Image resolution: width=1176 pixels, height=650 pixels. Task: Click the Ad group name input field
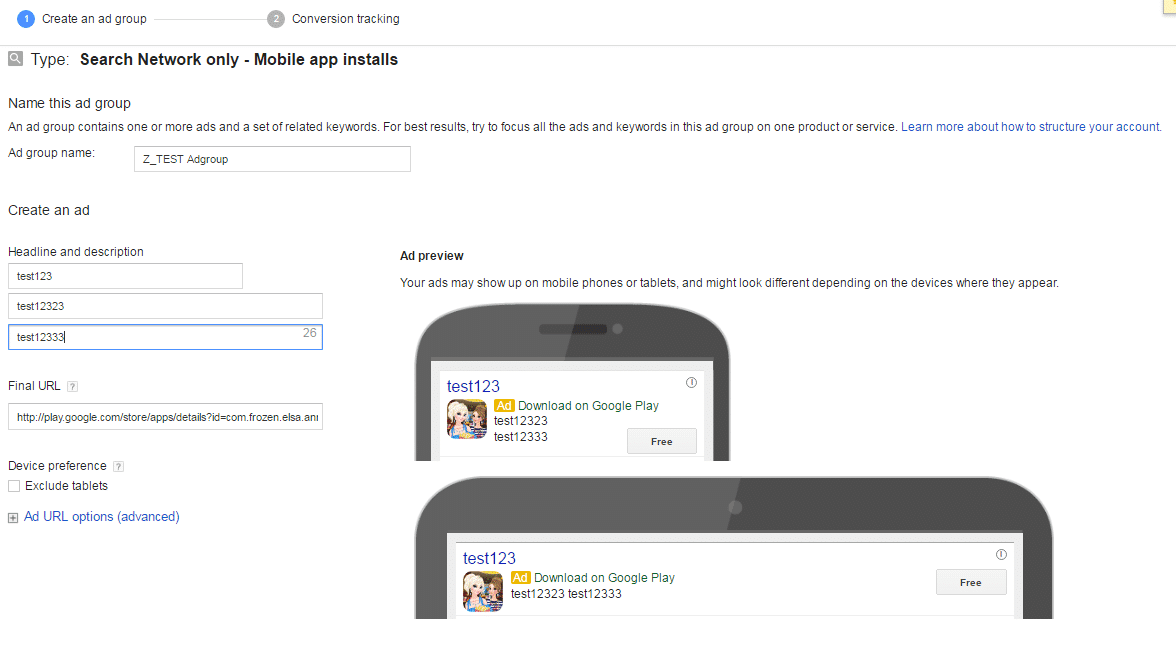coord(272,159)
